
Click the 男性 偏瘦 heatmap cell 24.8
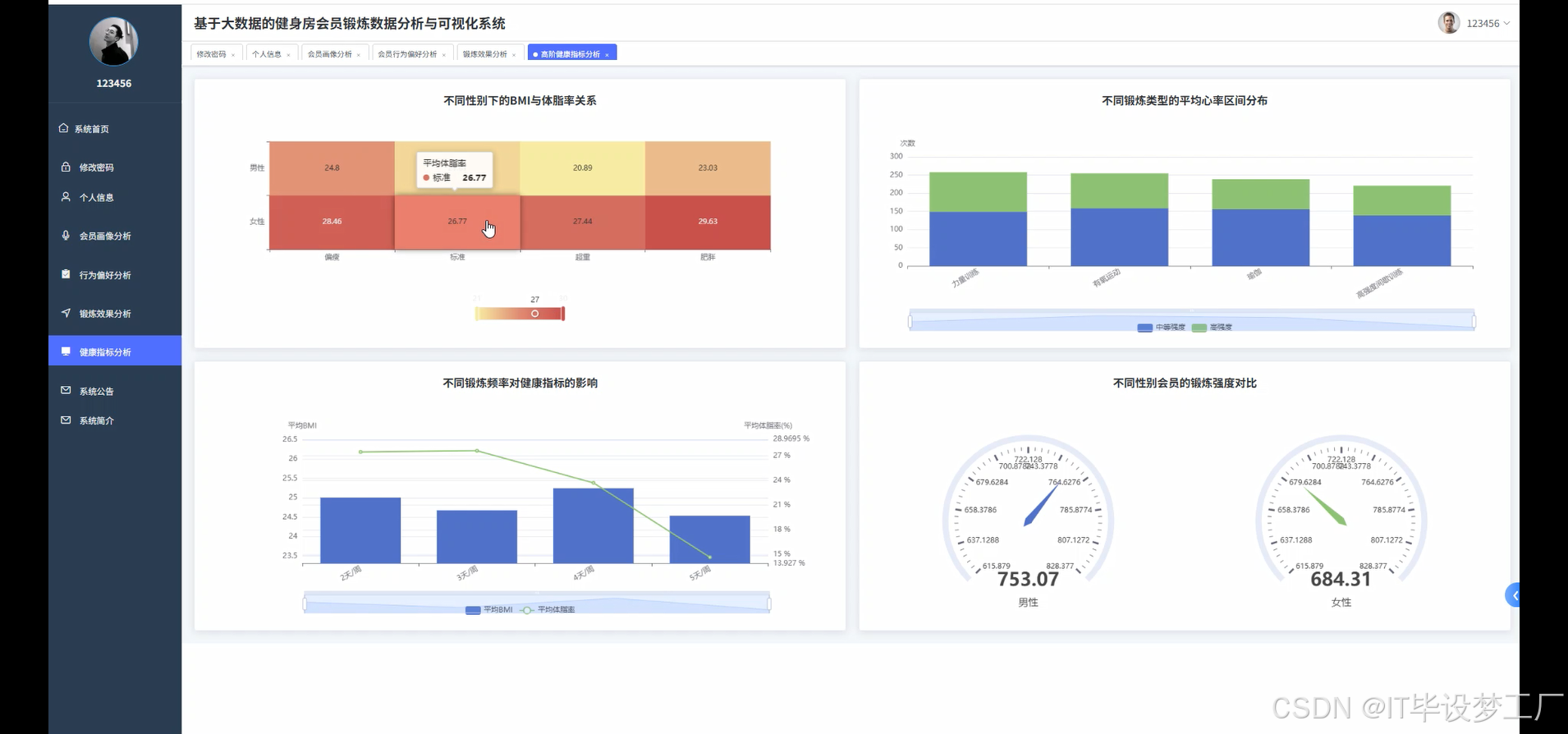tap(332, 167)
